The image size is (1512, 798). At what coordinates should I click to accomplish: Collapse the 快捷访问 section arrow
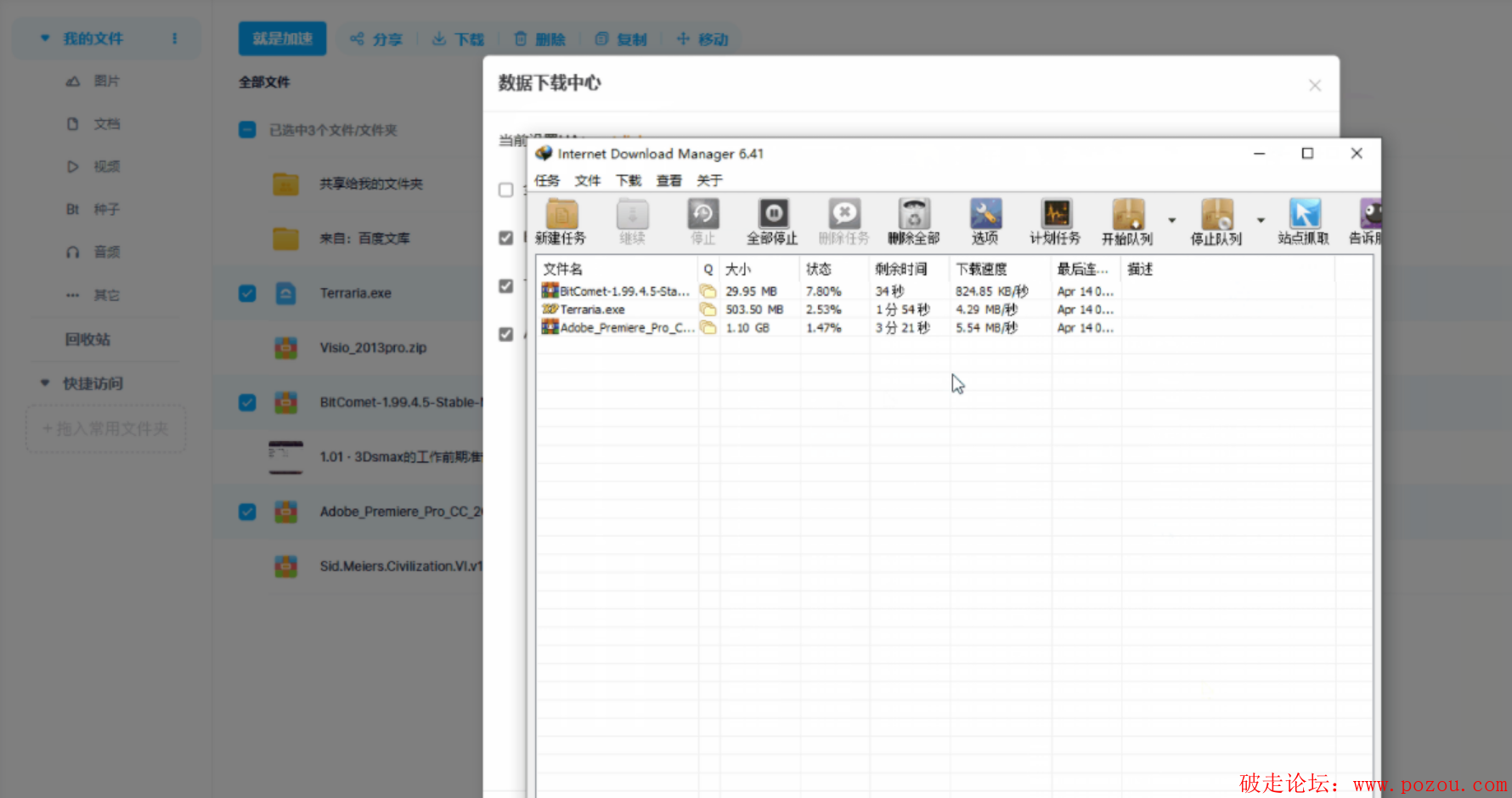point(45,383)
